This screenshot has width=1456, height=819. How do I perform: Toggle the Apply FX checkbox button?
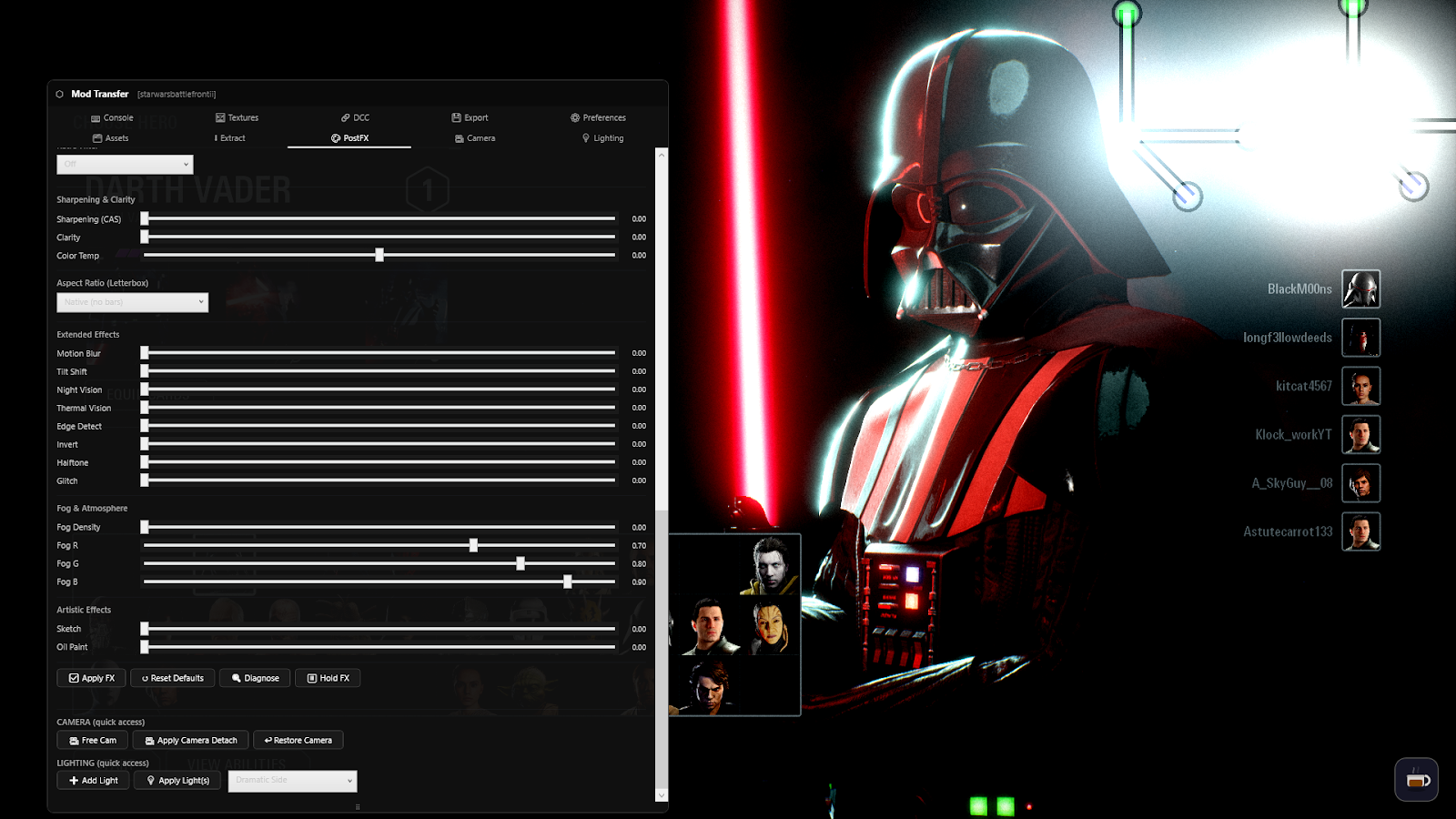pyautogui.click(x=73, y=677)
